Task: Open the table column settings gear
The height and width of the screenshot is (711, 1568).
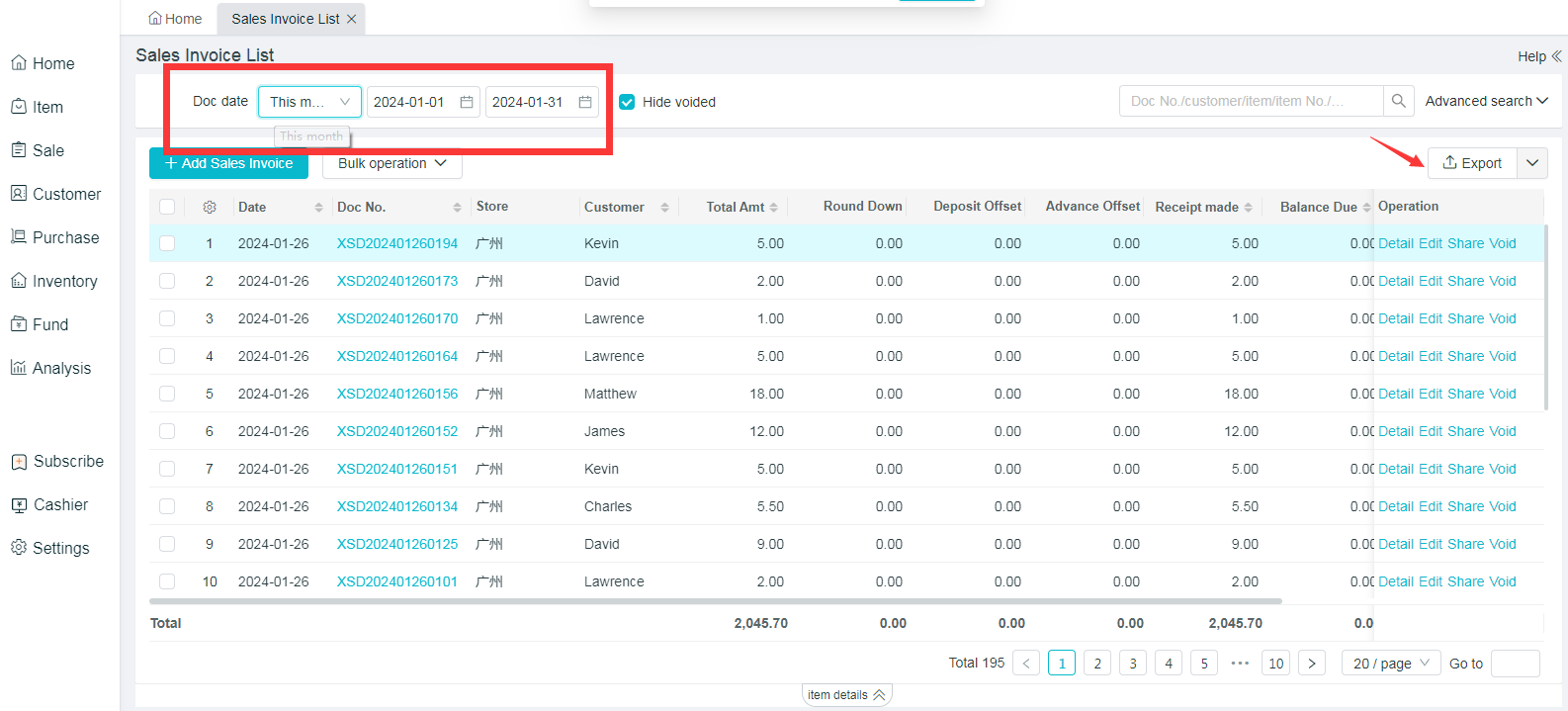Action: point(210,207)
